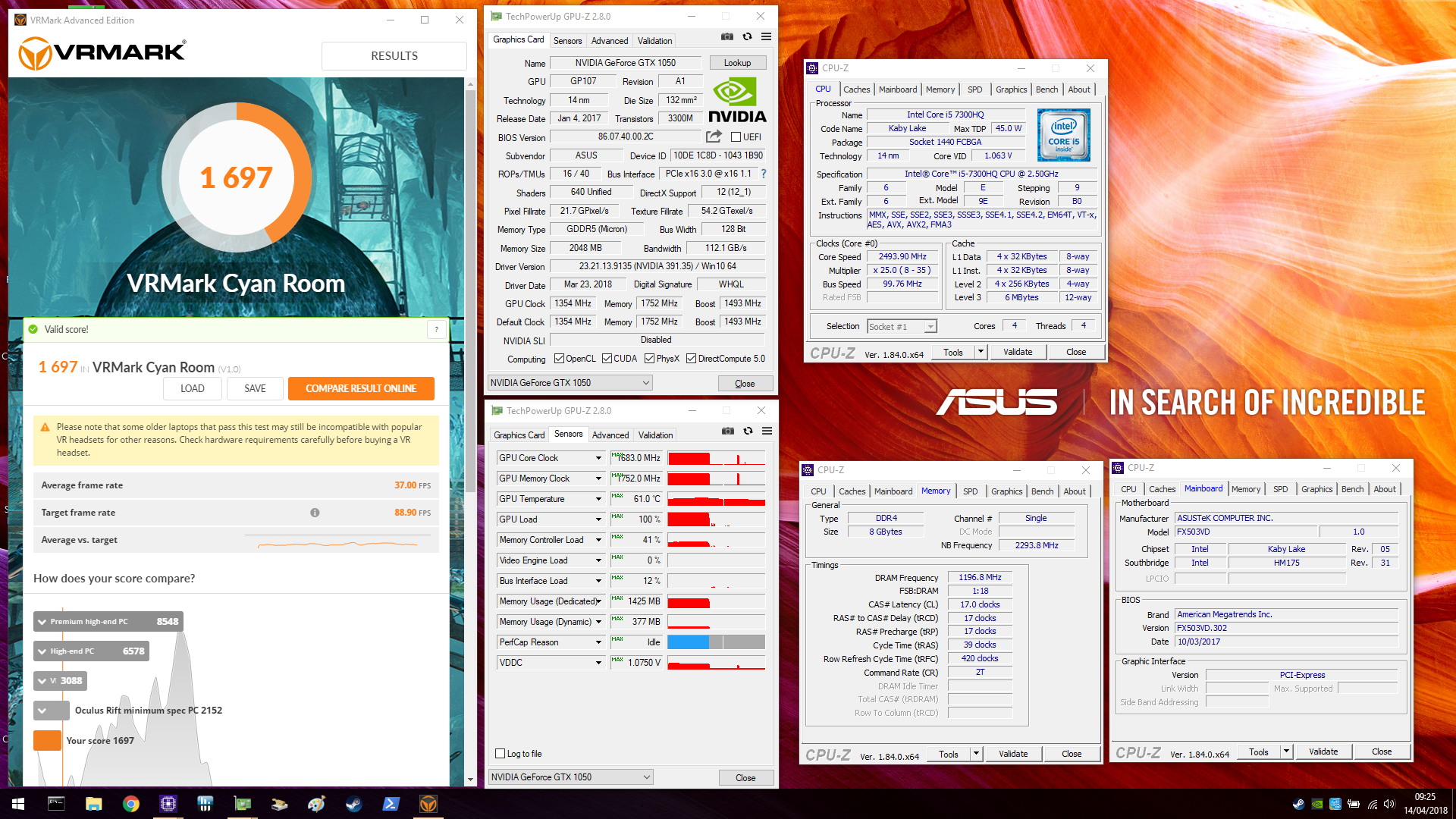Click the CPU-Z taskbar icon
This screenshot has height=819, width=1456.
168,804
